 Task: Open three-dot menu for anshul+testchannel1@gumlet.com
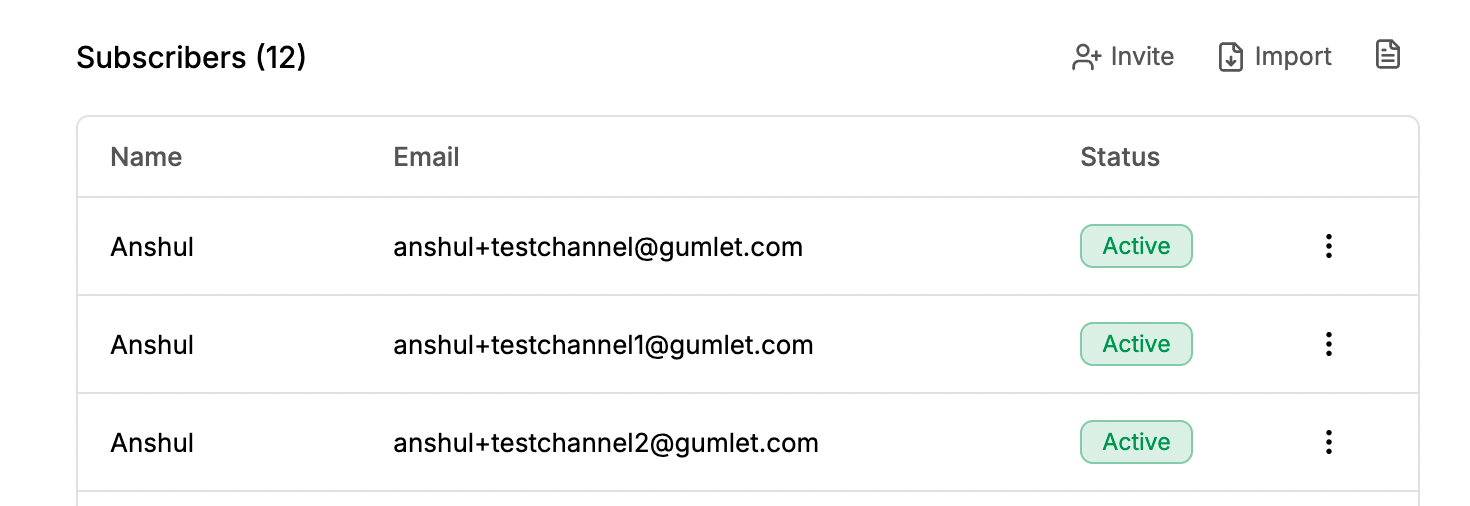1328,344
